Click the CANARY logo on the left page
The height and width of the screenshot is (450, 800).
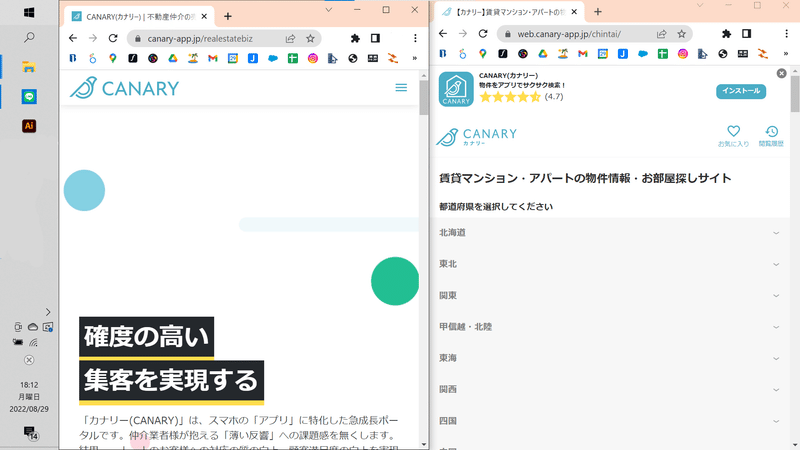(124, 88)
